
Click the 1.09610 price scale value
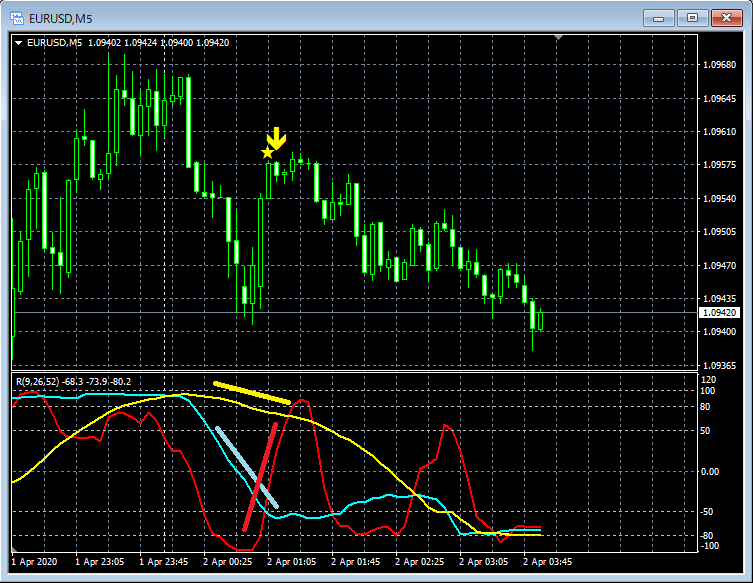click(719, 132)
